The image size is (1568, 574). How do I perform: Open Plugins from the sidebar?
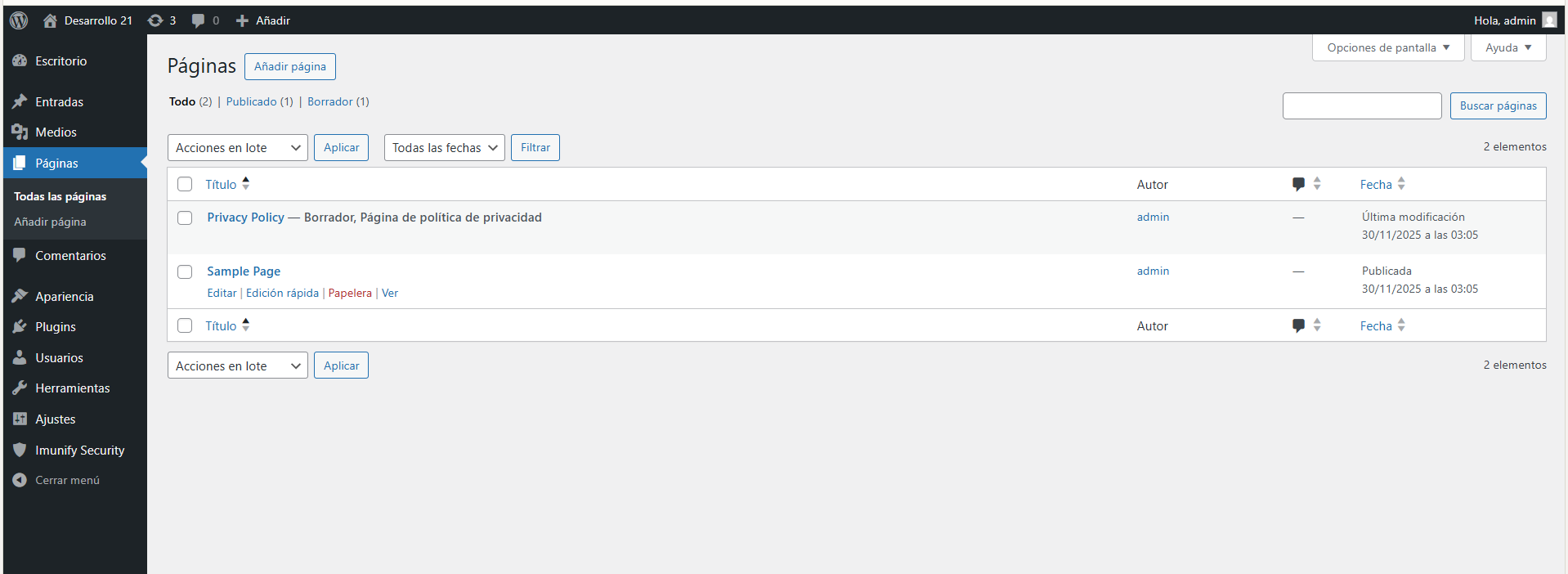pyautogui.click(x=55, y=327)
